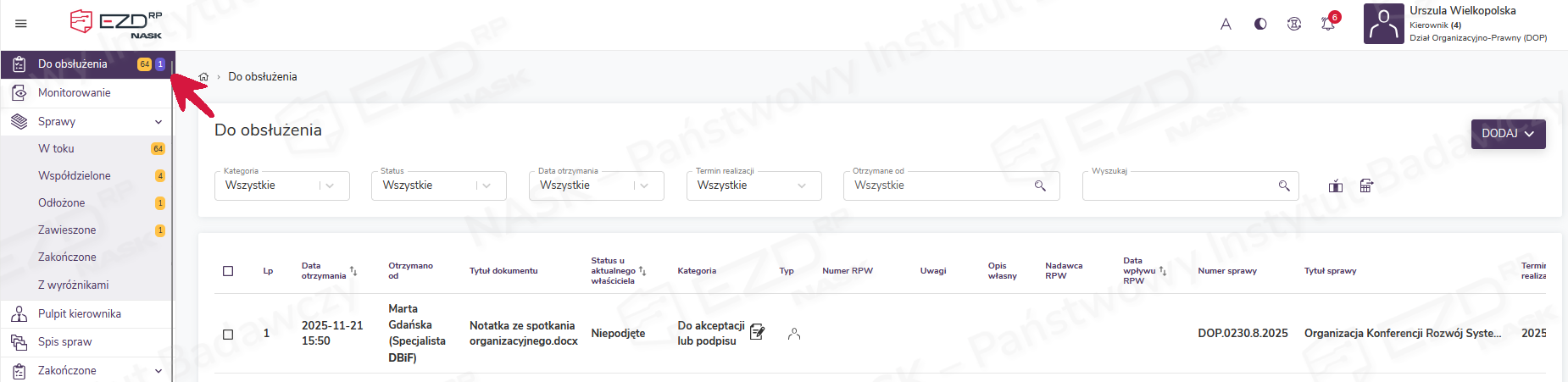Click the DODAJ button

1508,134
